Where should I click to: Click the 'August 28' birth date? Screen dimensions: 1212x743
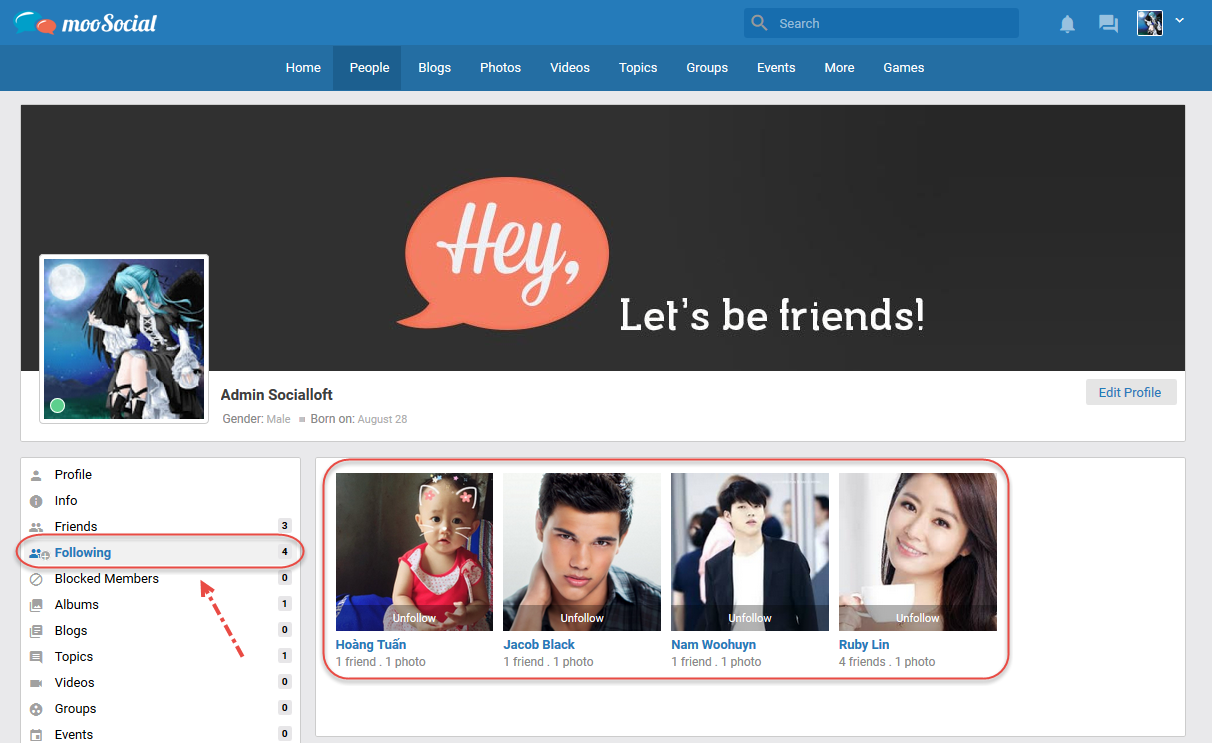coord(382,419)
